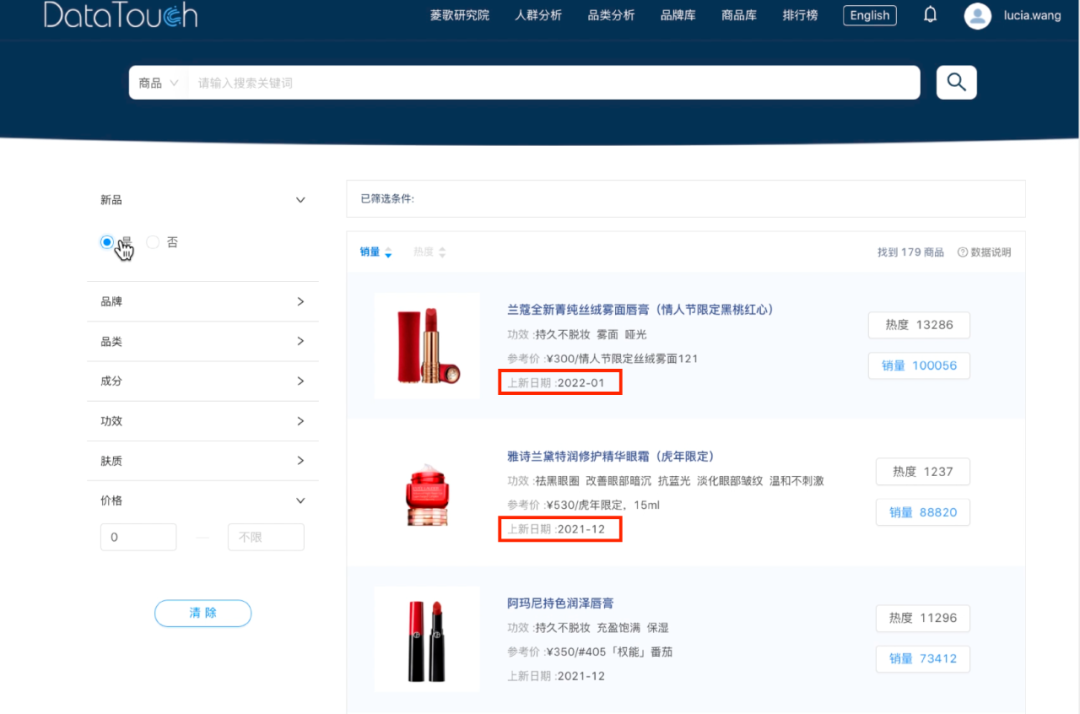The image size is (1080, 714).
Task: Sort by 销量 using the arrow icon
Action: (388, 253)
